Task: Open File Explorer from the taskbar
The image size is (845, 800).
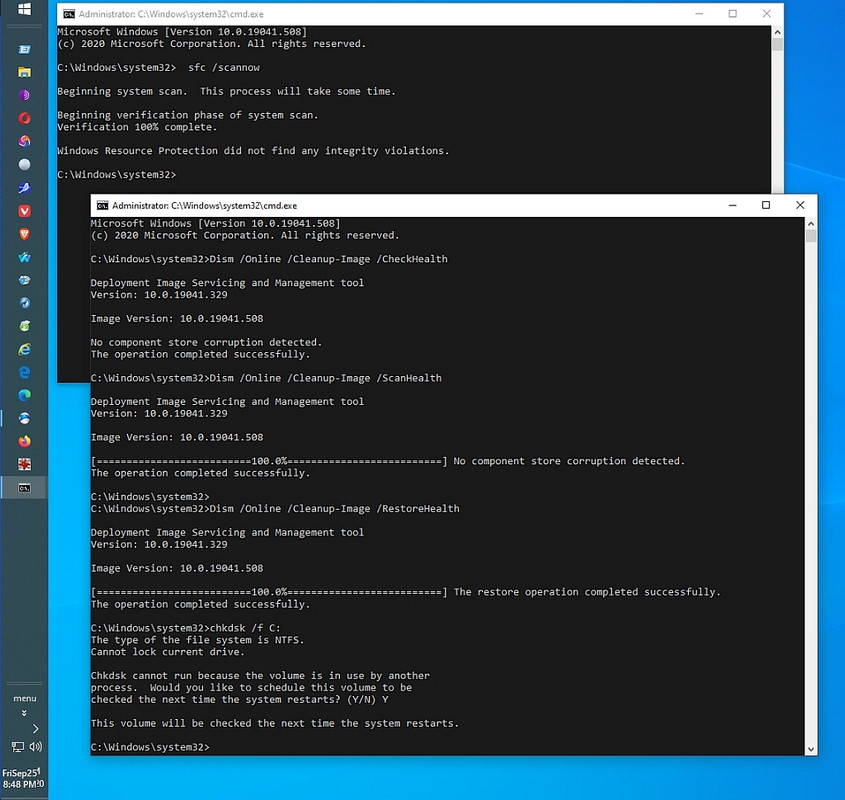Action: coord(24,72)
